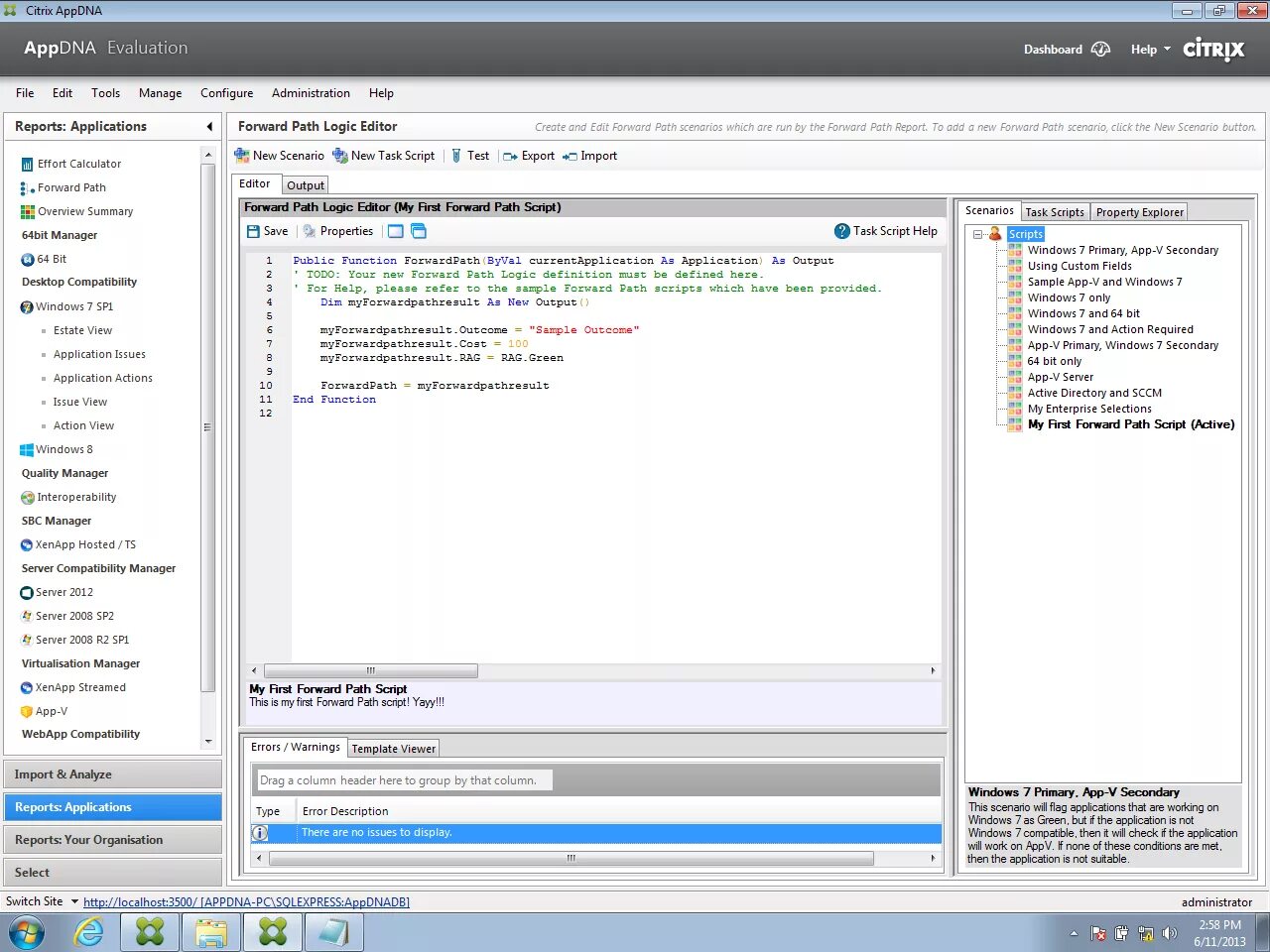
Task: Click the Export toolbar button
Action: pos(528,156)
